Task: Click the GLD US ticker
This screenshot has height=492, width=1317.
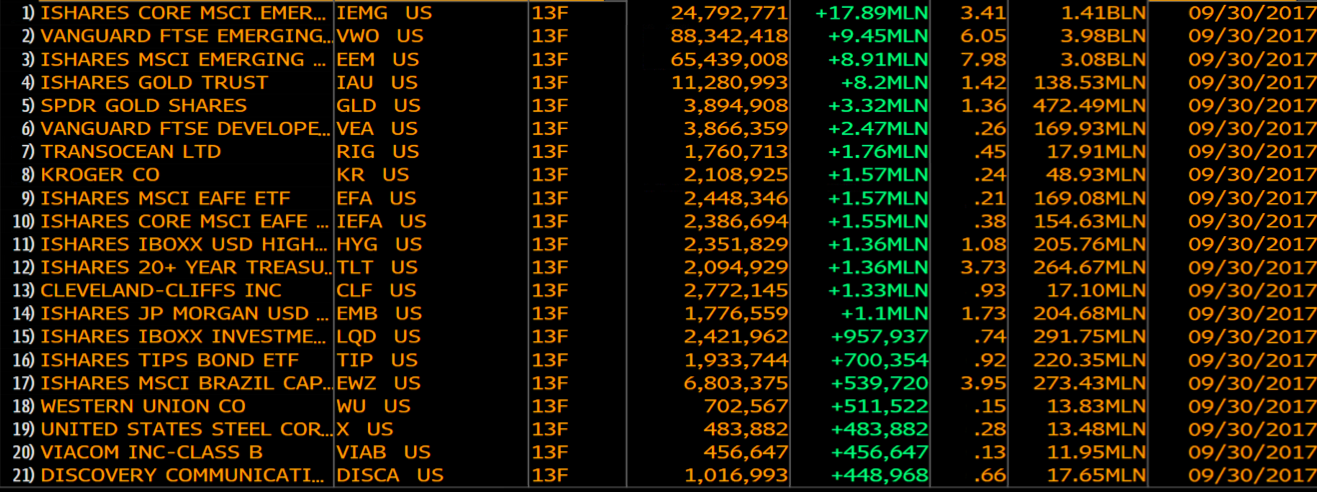Action: 379,105
